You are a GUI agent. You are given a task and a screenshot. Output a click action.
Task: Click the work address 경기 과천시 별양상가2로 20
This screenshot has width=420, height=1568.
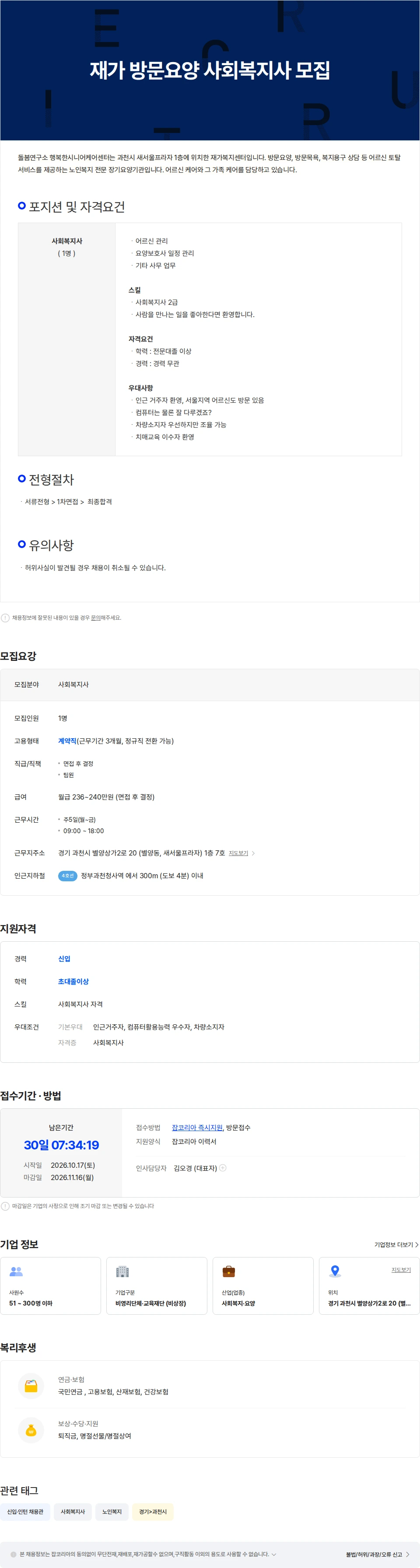[141, 853]
